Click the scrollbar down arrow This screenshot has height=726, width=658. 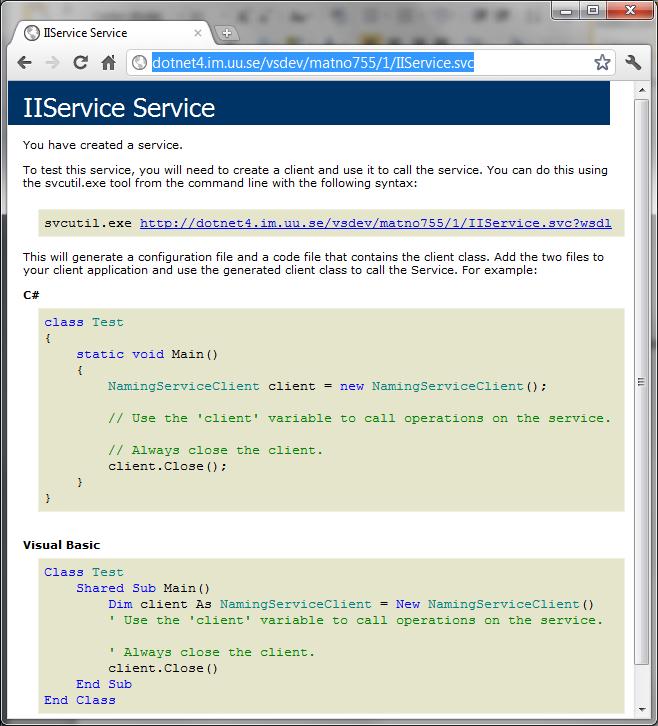point(642,709)
